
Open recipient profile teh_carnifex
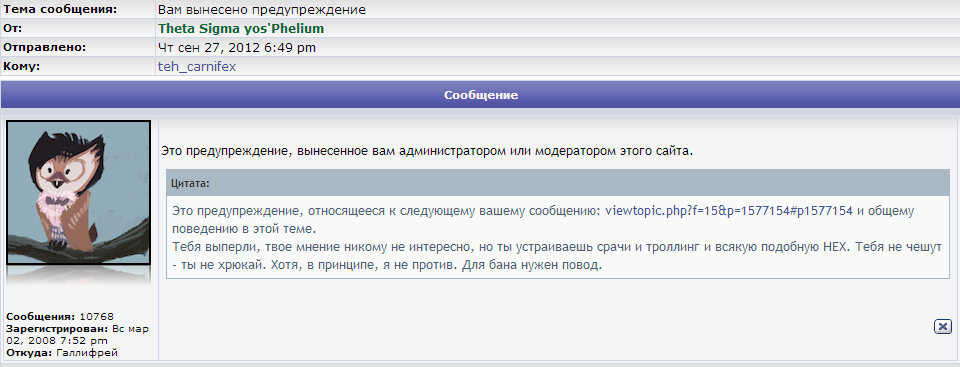pyautogui.click(x=197, y=67)
